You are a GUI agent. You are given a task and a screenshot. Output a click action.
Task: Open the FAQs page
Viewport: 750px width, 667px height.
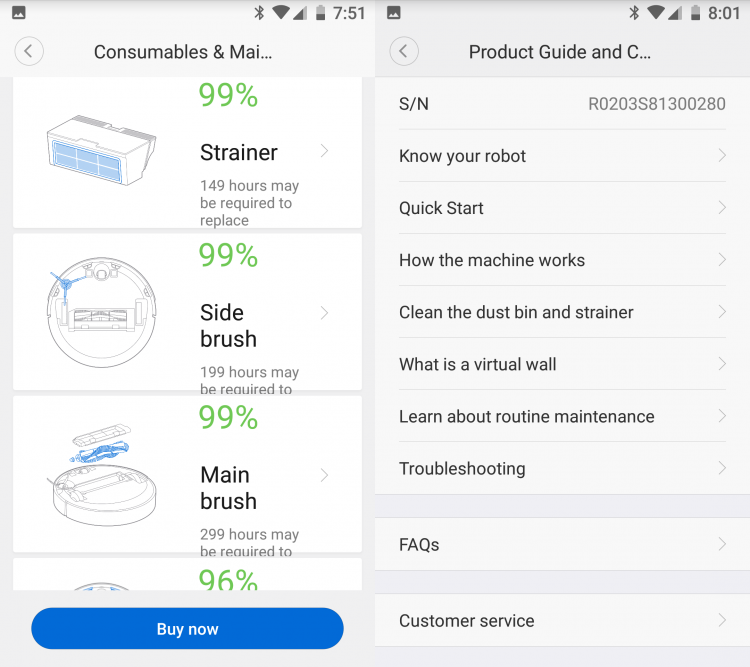[562, 544]
